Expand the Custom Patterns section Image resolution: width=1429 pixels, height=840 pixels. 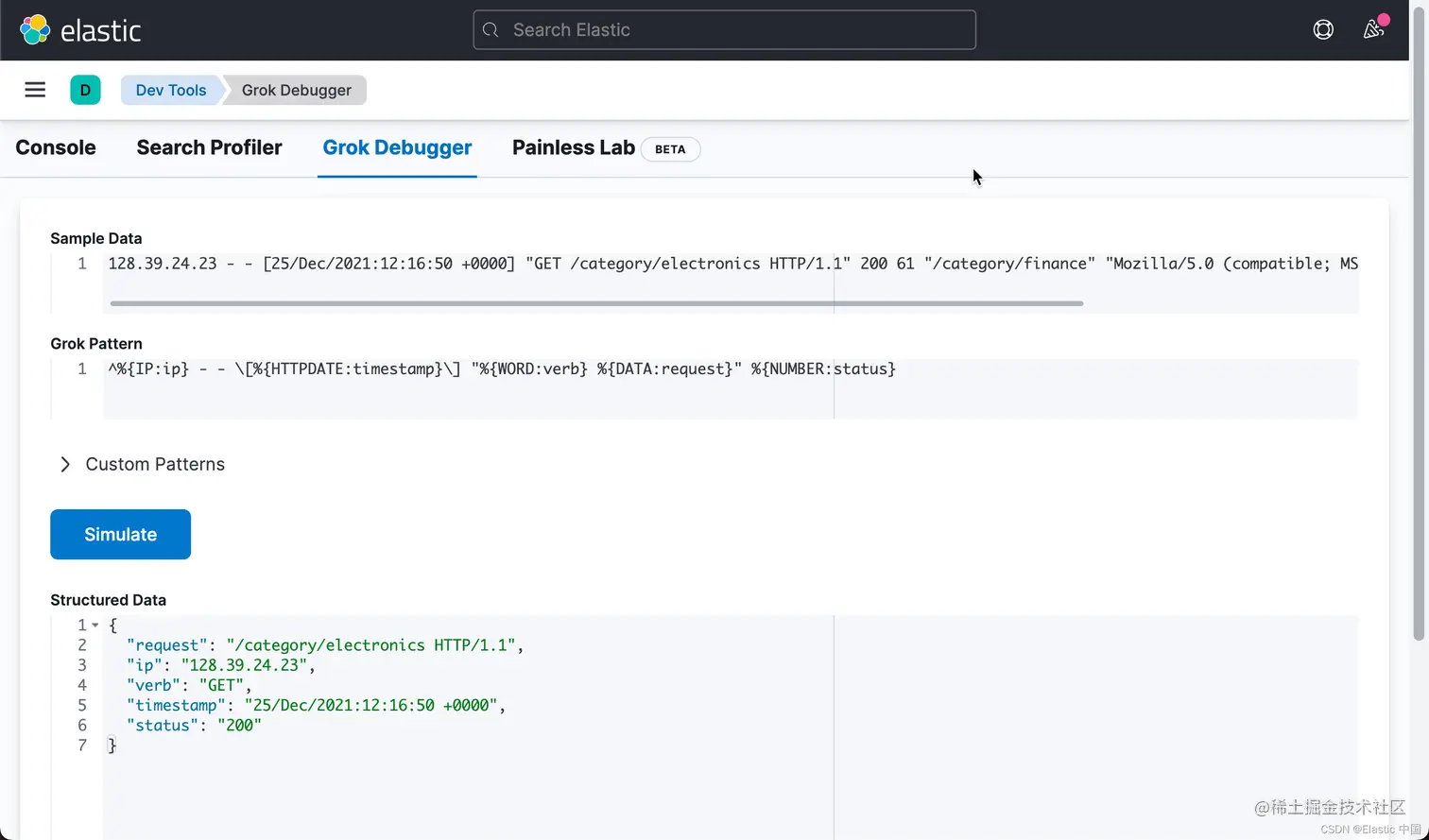[x=142, y=464]
